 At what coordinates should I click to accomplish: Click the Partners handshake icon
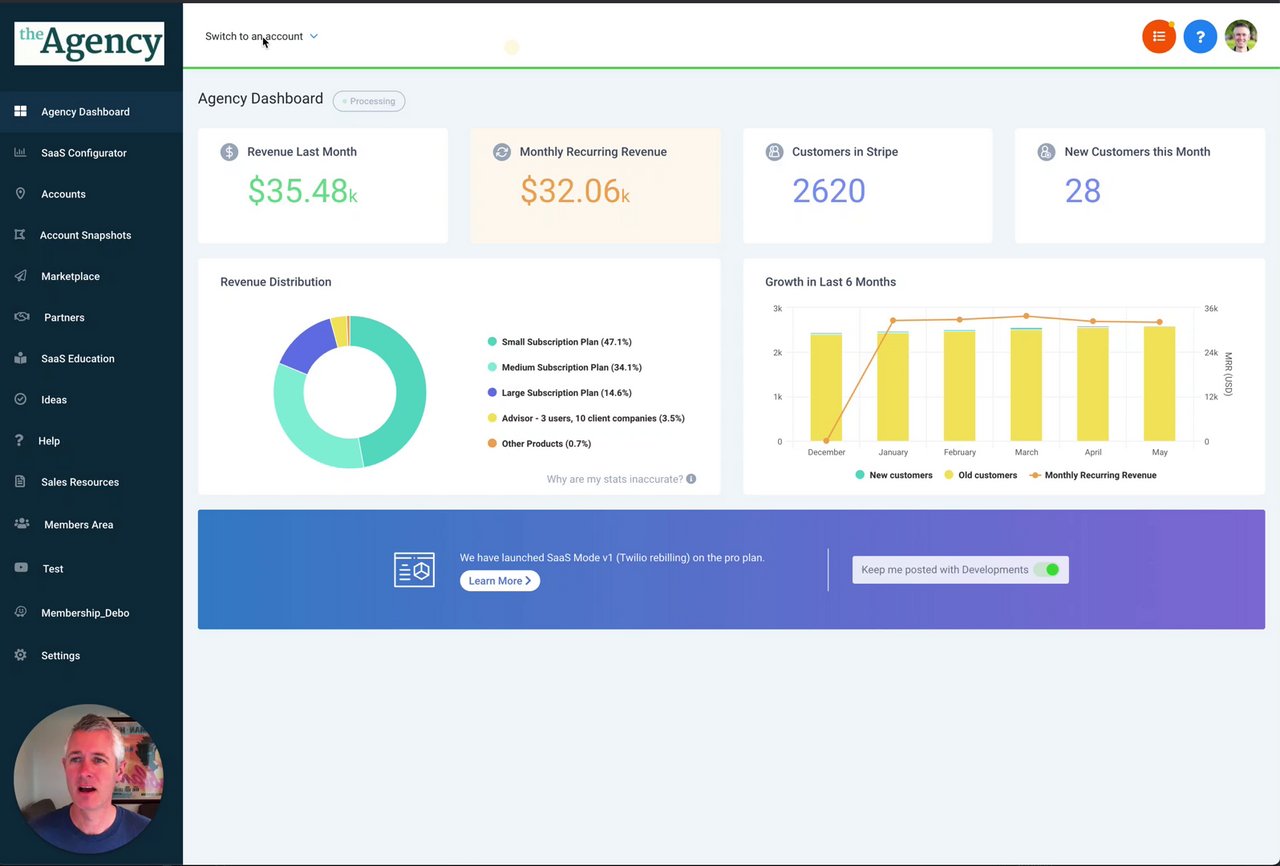click(22, 317)
